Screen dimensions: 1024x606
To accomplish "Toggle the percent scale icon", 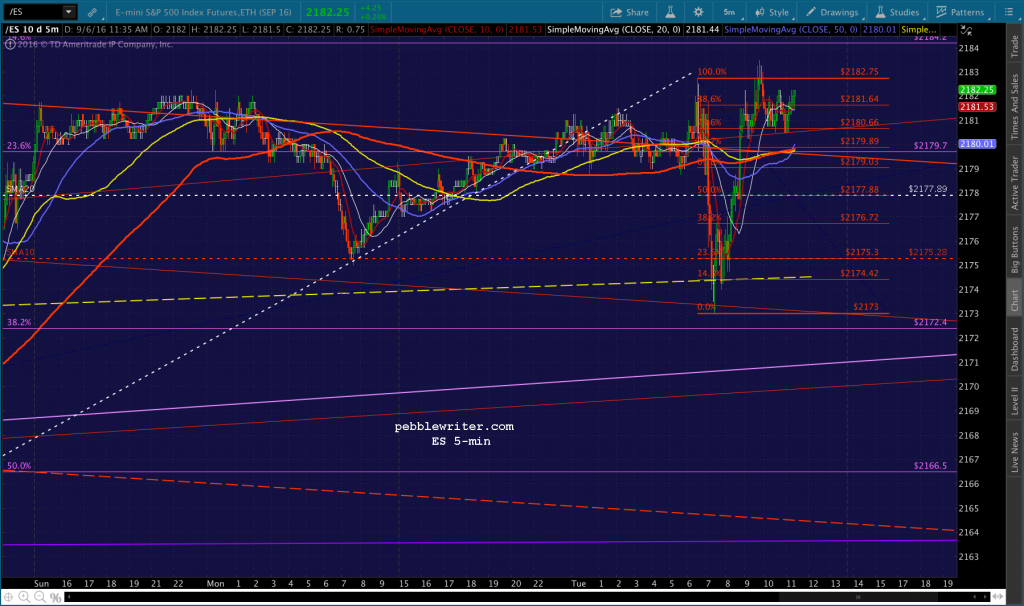I will tap(56, 598).
